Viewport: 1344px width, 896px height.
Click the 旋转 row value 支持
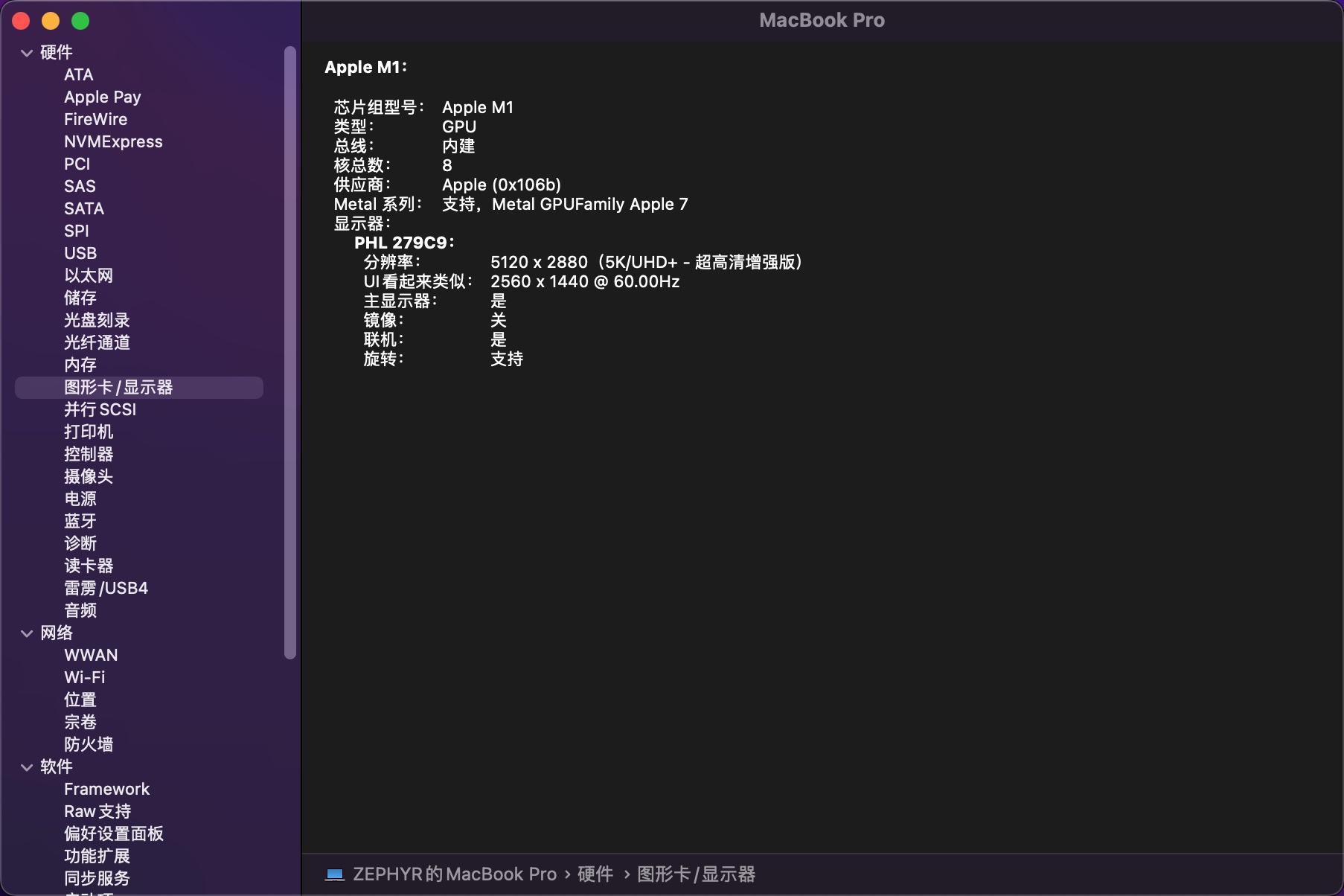pyautogui.click(x=507, y=359)
